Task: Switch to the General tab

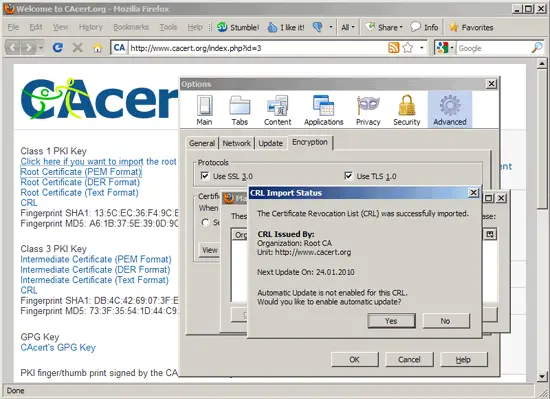Action: [x=202, y=143]
